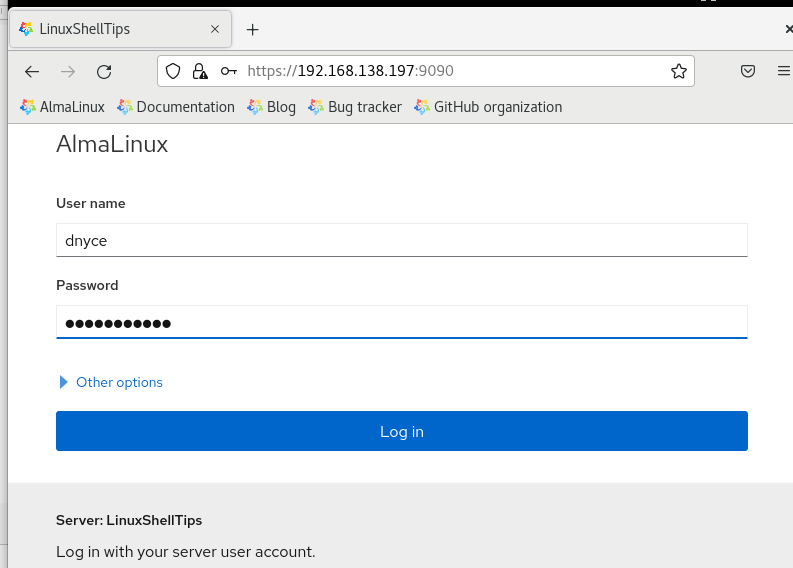Open the tracking protection shield icon
The image size is (793, 568).
(173, 71)
